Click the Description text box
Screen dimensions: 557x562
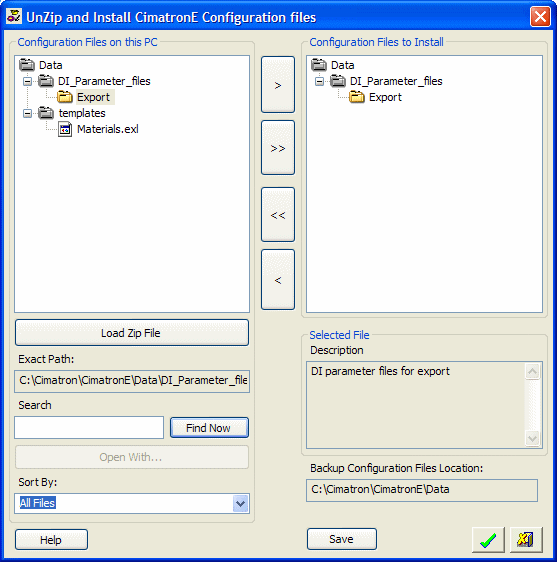(x=424, y=405)
